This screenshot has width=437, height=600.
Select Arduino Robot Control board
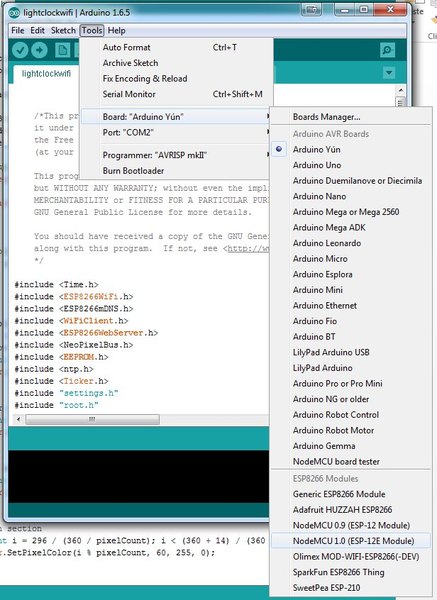click(x=351, y=415)
